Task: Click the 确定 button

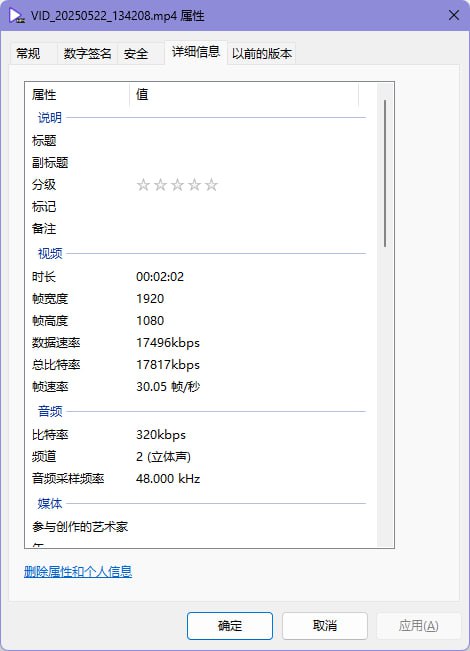Action: click(230, 625)
